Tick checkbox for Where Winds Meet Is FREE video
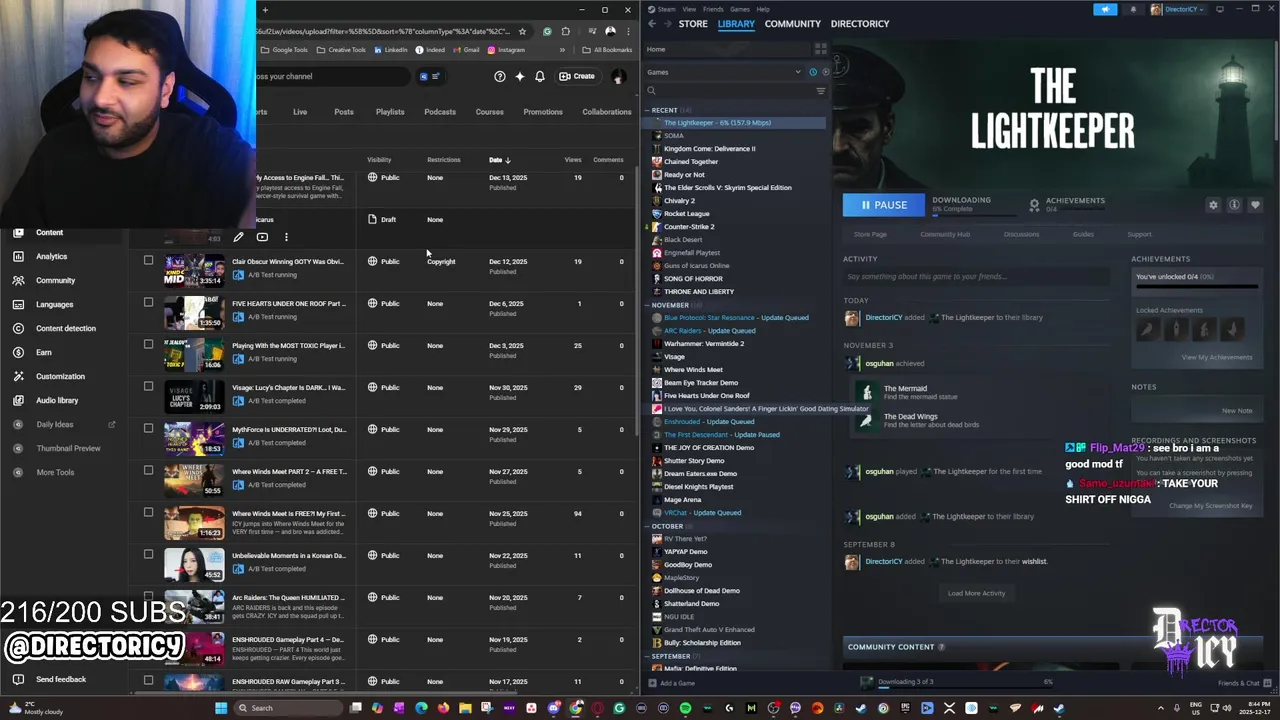1280x720 pixels. [149, 513]
